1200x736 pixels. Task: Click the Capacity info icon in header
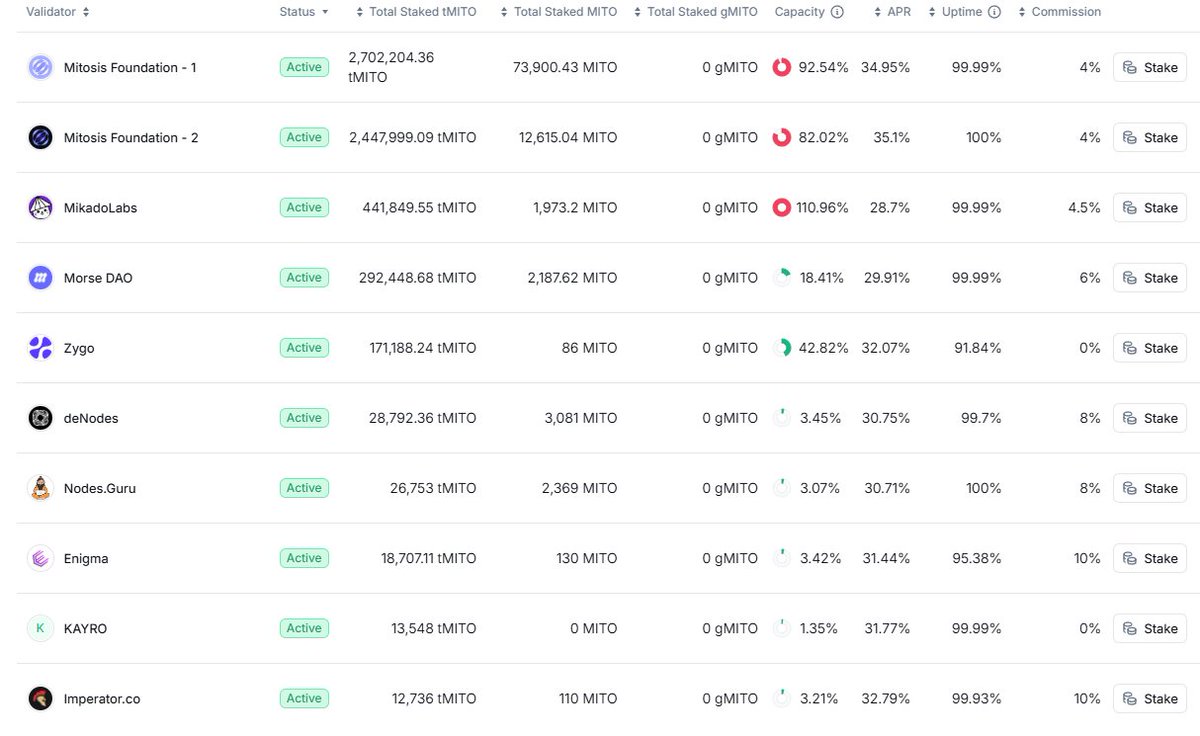click(x=838, y=12)
